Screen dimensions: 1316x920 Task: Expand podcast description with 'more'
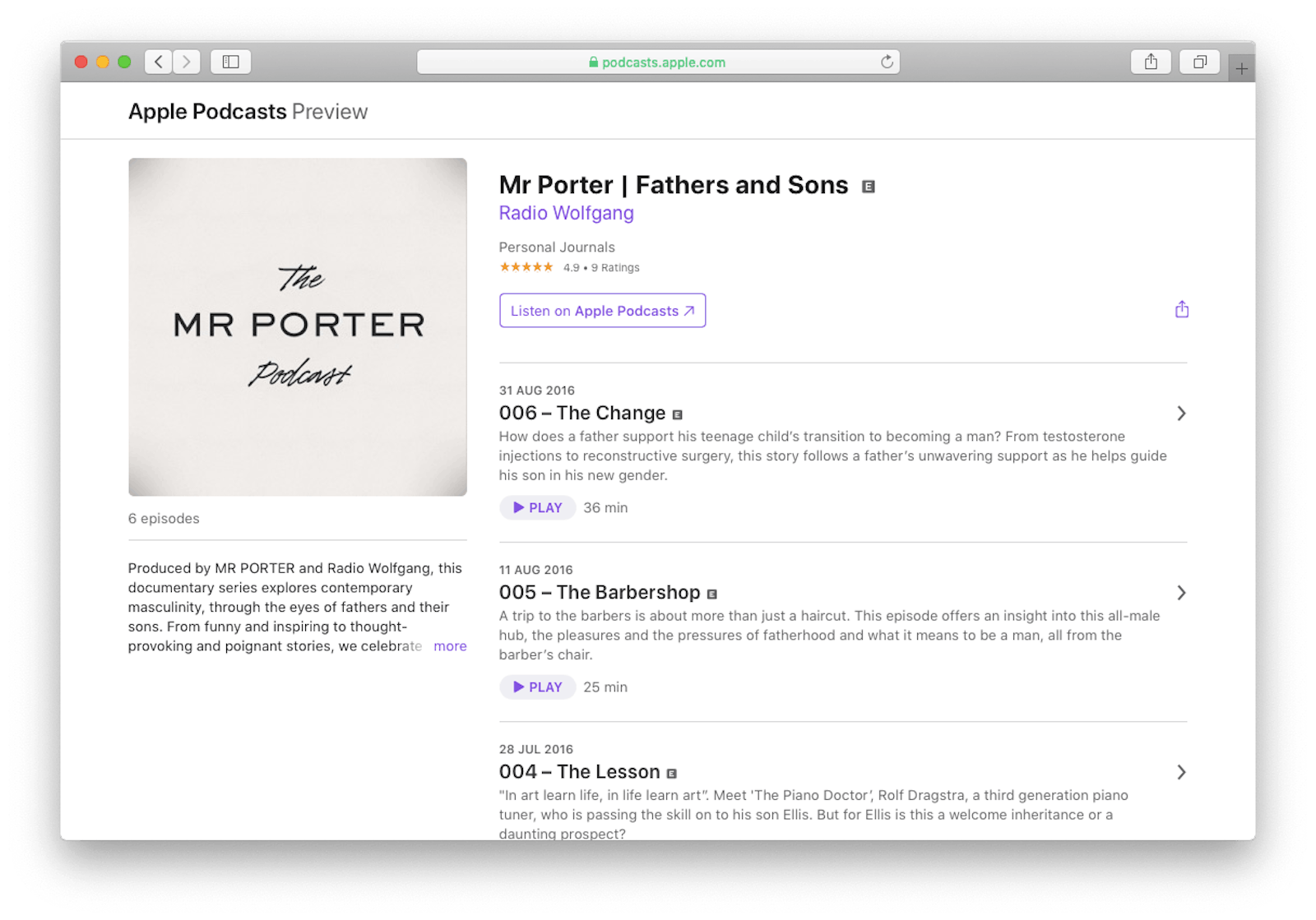click(x=450, y=646)
